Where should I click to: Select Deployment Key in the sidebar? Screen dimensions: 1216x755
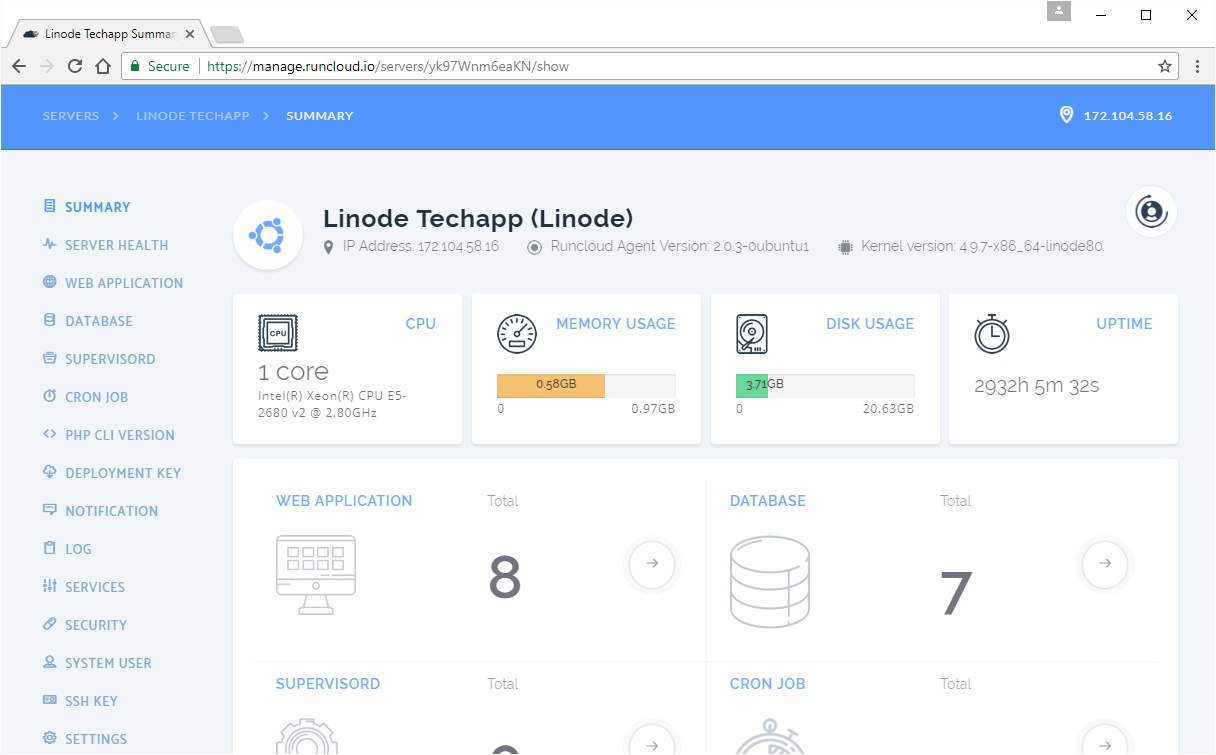(123, 473)
